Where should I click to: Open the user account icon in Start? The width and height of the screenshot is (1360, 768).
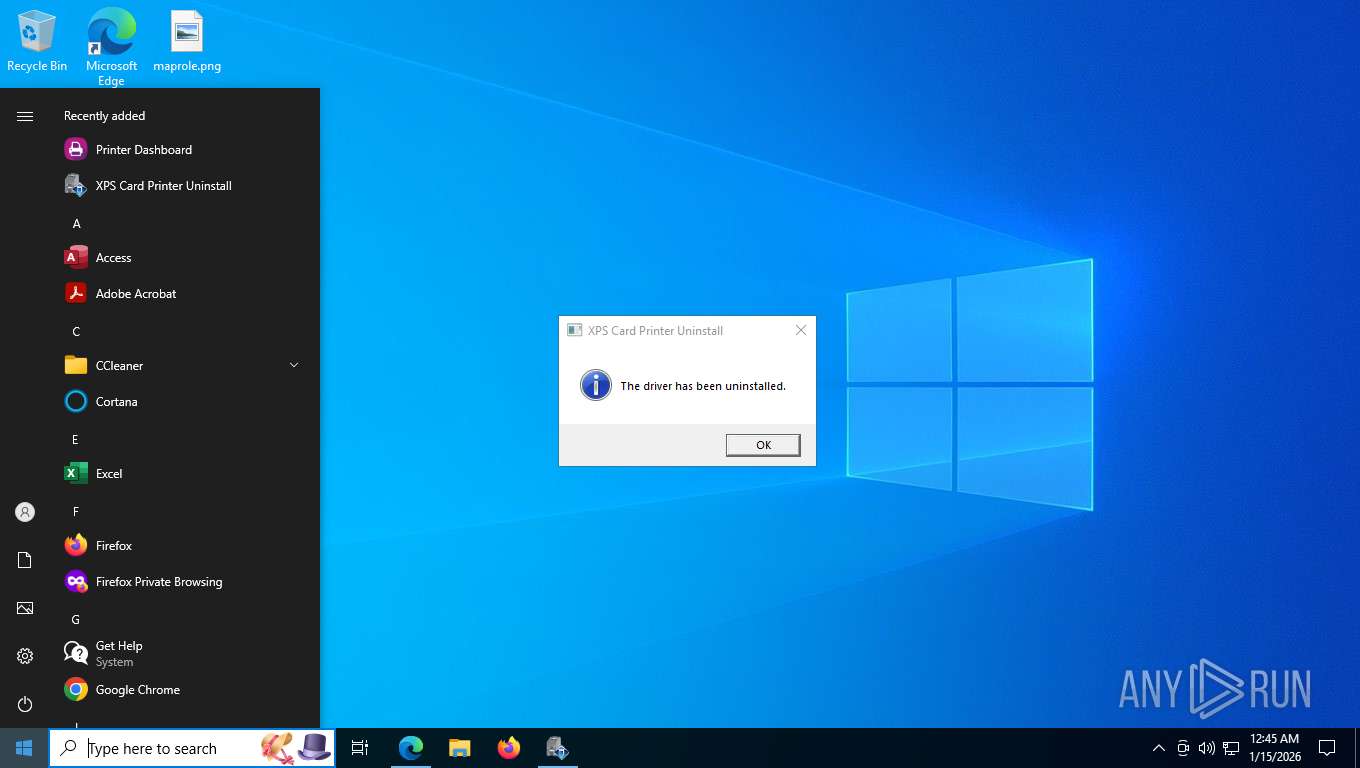[25, 512]
